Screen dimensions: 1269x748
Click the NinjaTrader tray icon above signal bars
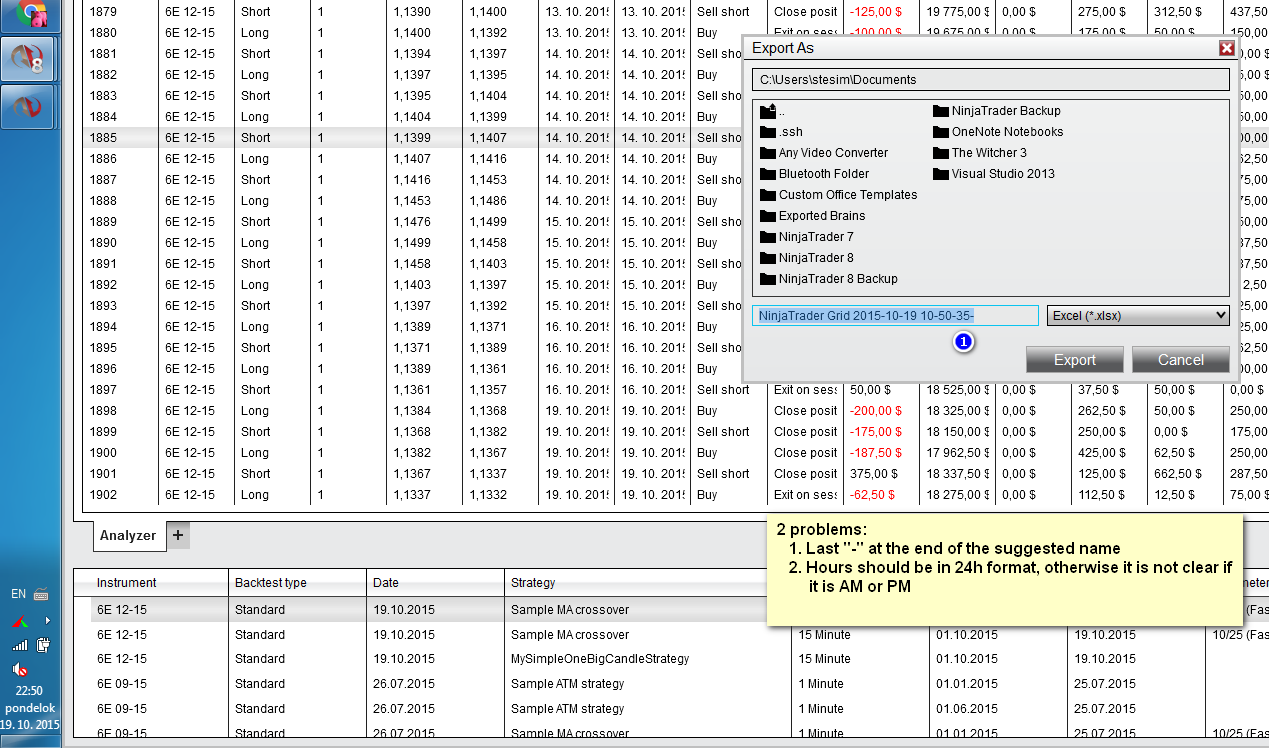point(19,621)
